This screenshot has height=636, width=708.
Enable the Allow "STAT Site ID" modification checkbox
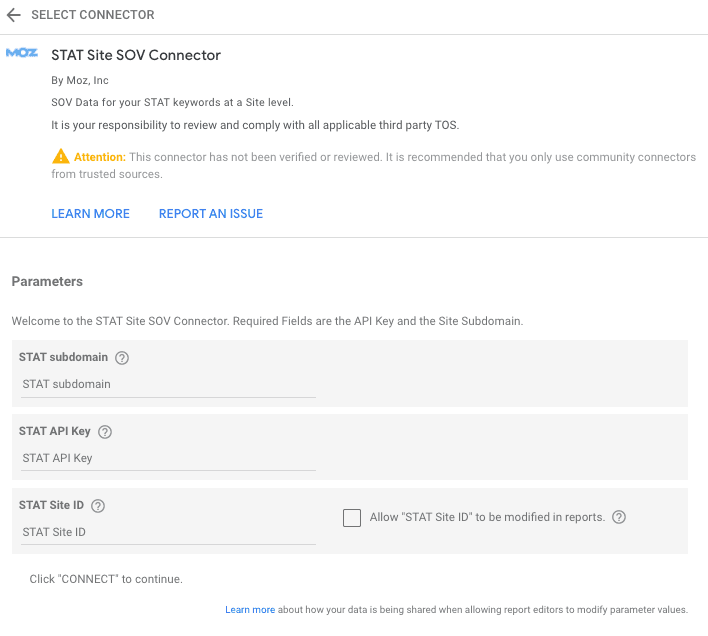352,518
